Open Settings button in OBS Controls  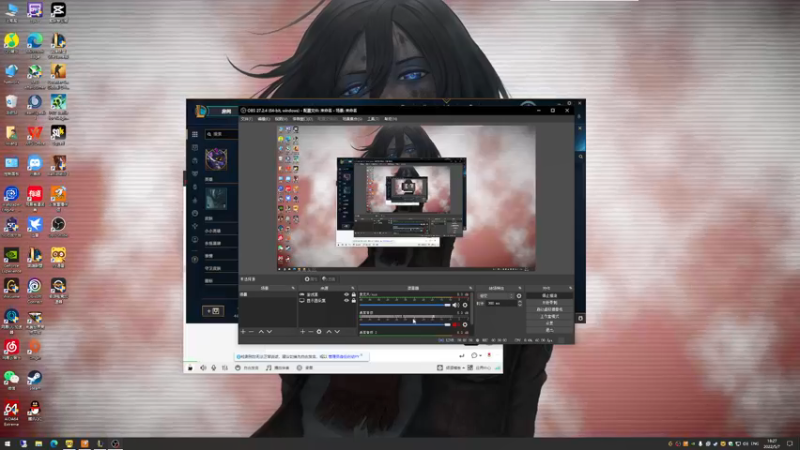tap(549, 323)
